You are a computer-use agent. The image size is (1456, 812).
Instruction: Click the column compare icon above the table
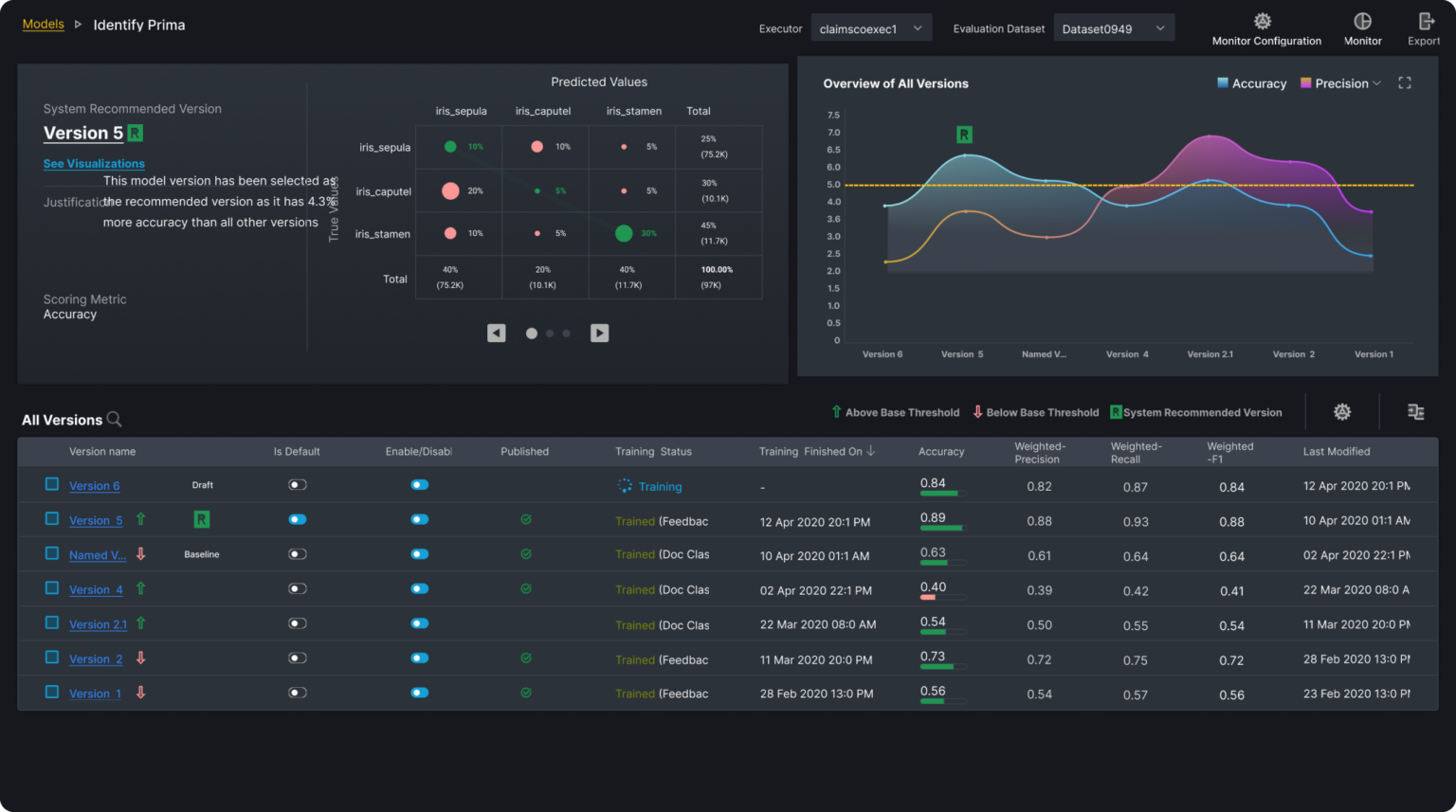click(1415, 412)
